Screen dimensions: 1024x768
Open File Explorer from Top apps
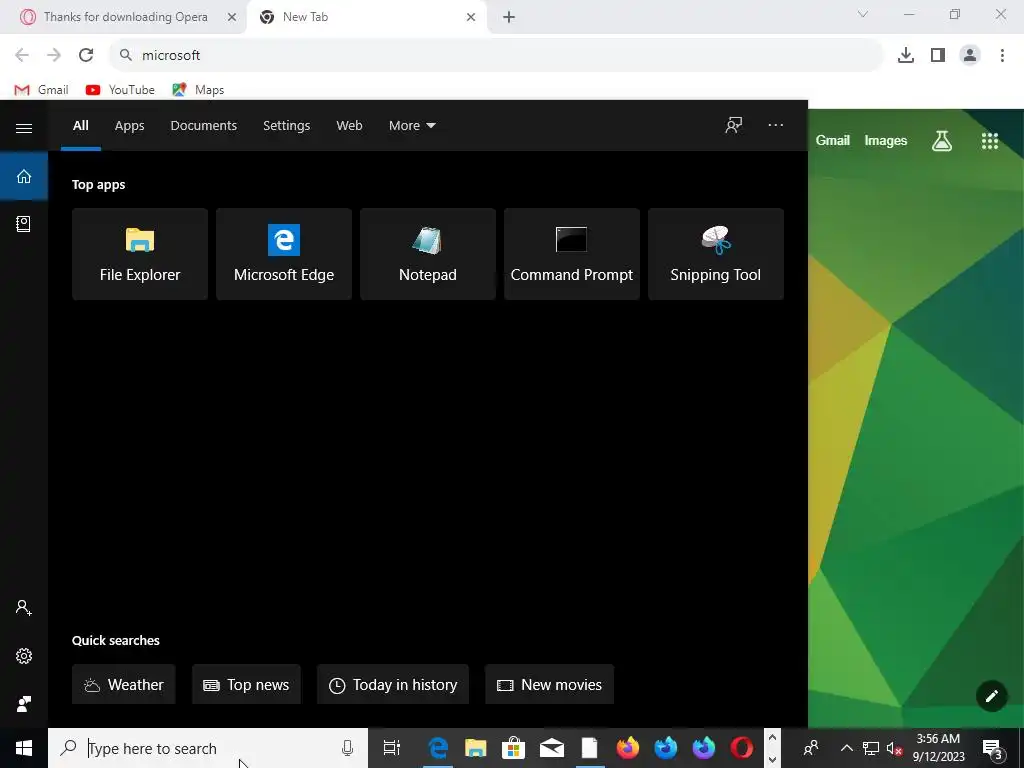click(x=140, y=254)
